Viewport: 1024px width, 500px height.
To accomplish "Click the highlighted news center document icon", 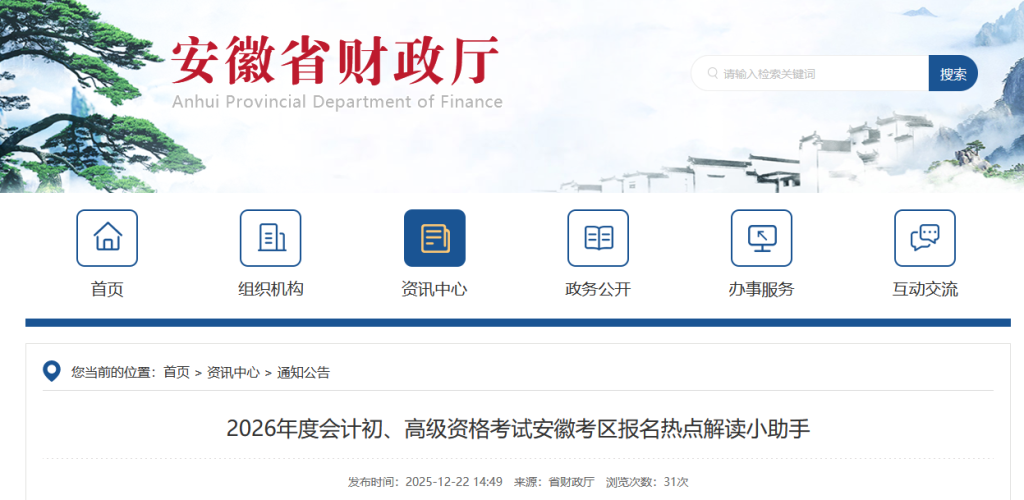I will click(434, 238).
